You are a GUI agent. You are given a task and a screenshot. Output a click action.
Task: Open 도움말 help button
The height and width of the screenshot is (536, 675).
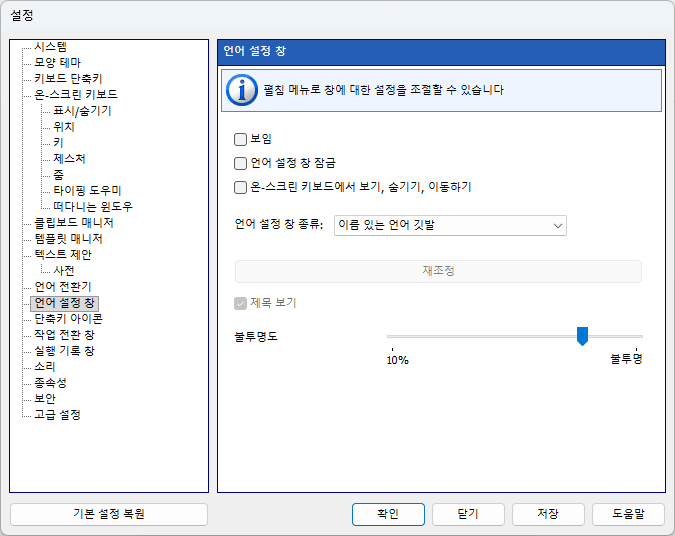click(x=629, y=514)
